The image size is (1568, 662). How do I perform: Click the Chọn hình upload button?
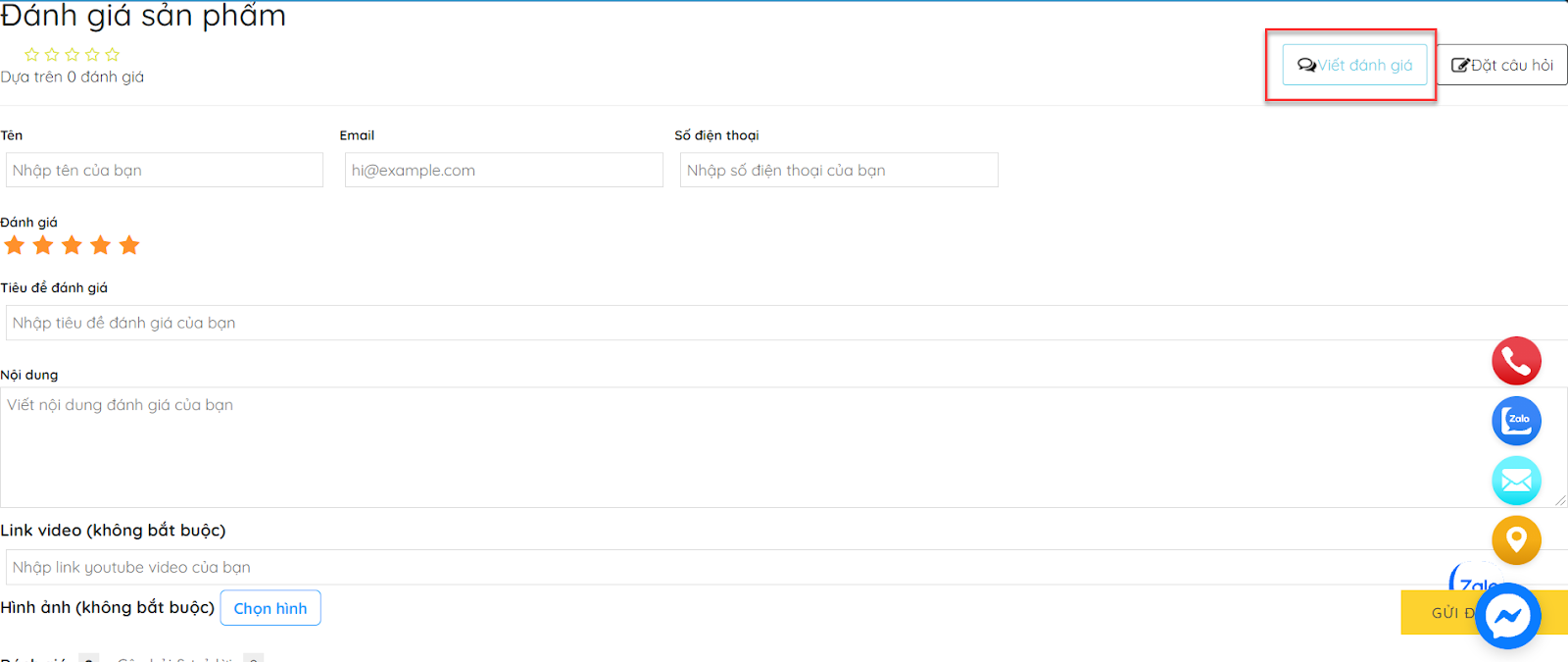270,608
